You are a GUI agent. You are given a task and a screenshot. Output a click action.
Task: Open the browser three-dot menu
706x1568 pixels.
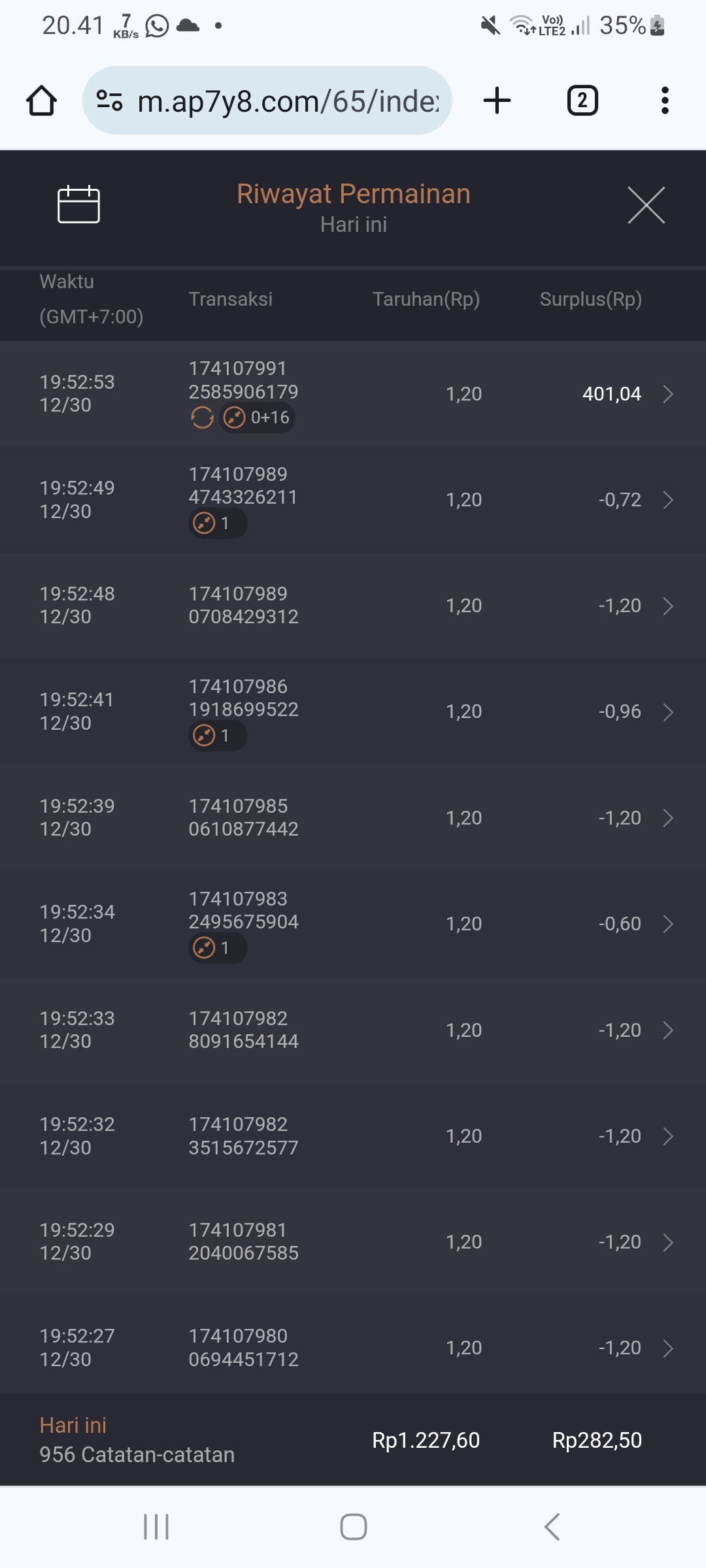[x=665, y=101]
